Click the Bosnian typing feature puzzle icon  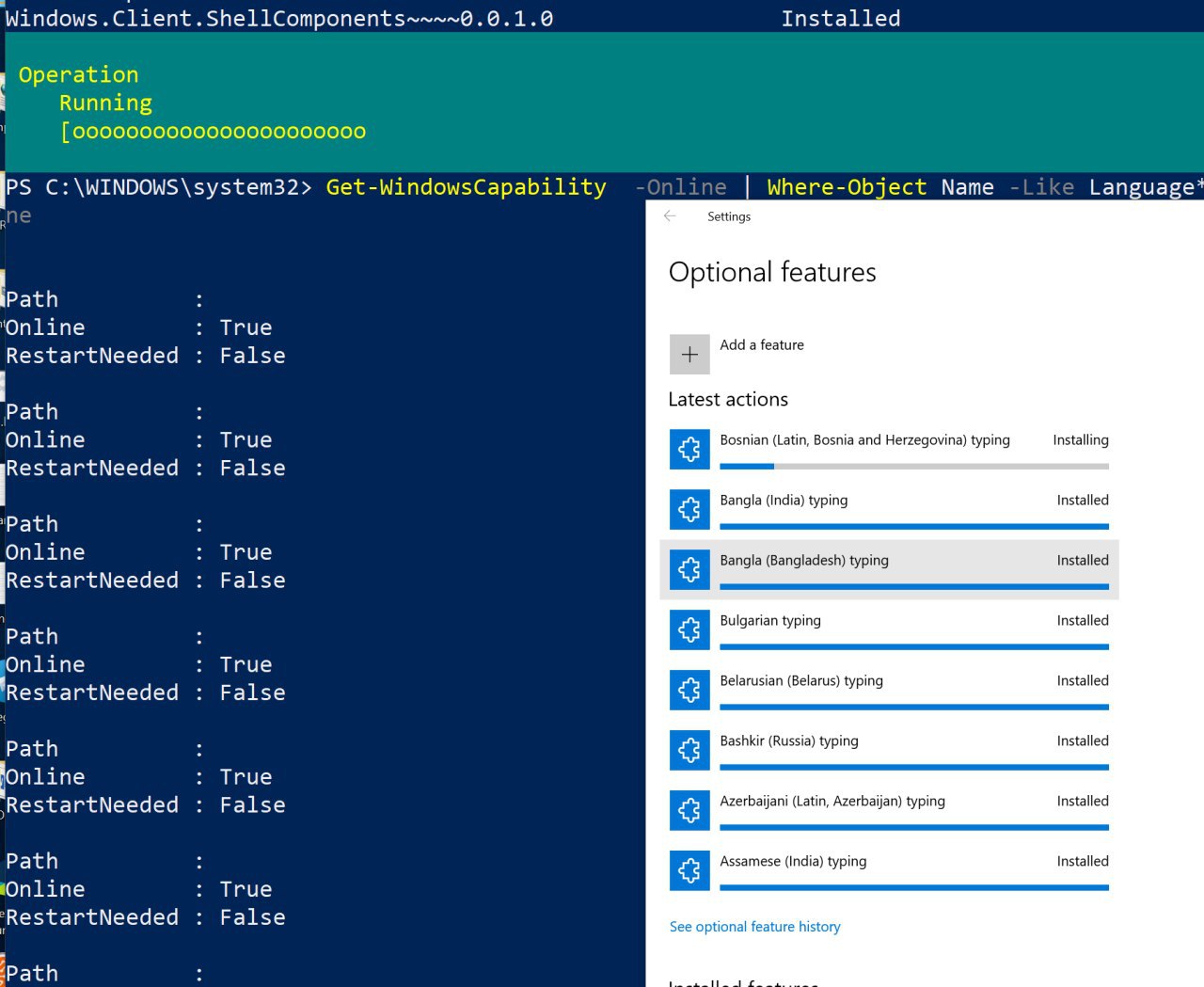click(x=689, y=449)
